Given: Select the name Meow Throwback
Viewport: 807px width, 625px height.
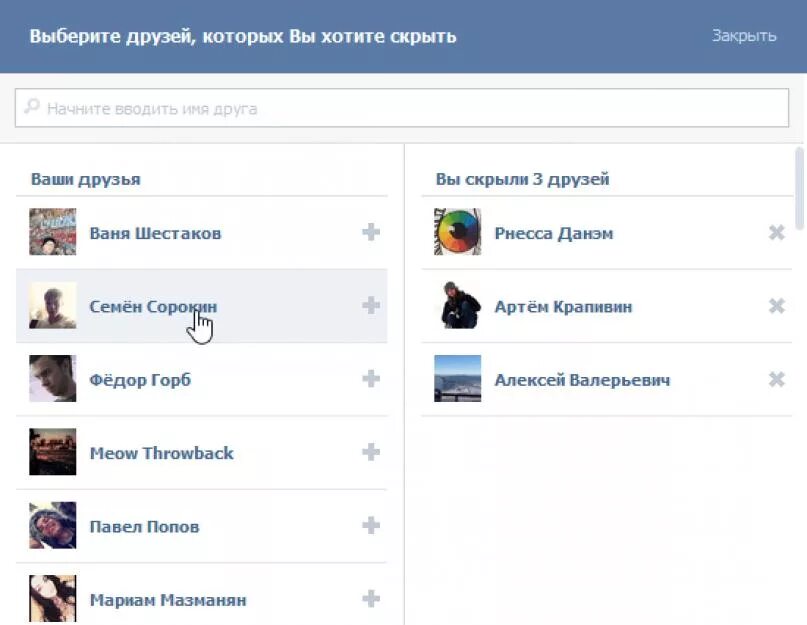Looking at the screenshot, I should click(162, 453).
